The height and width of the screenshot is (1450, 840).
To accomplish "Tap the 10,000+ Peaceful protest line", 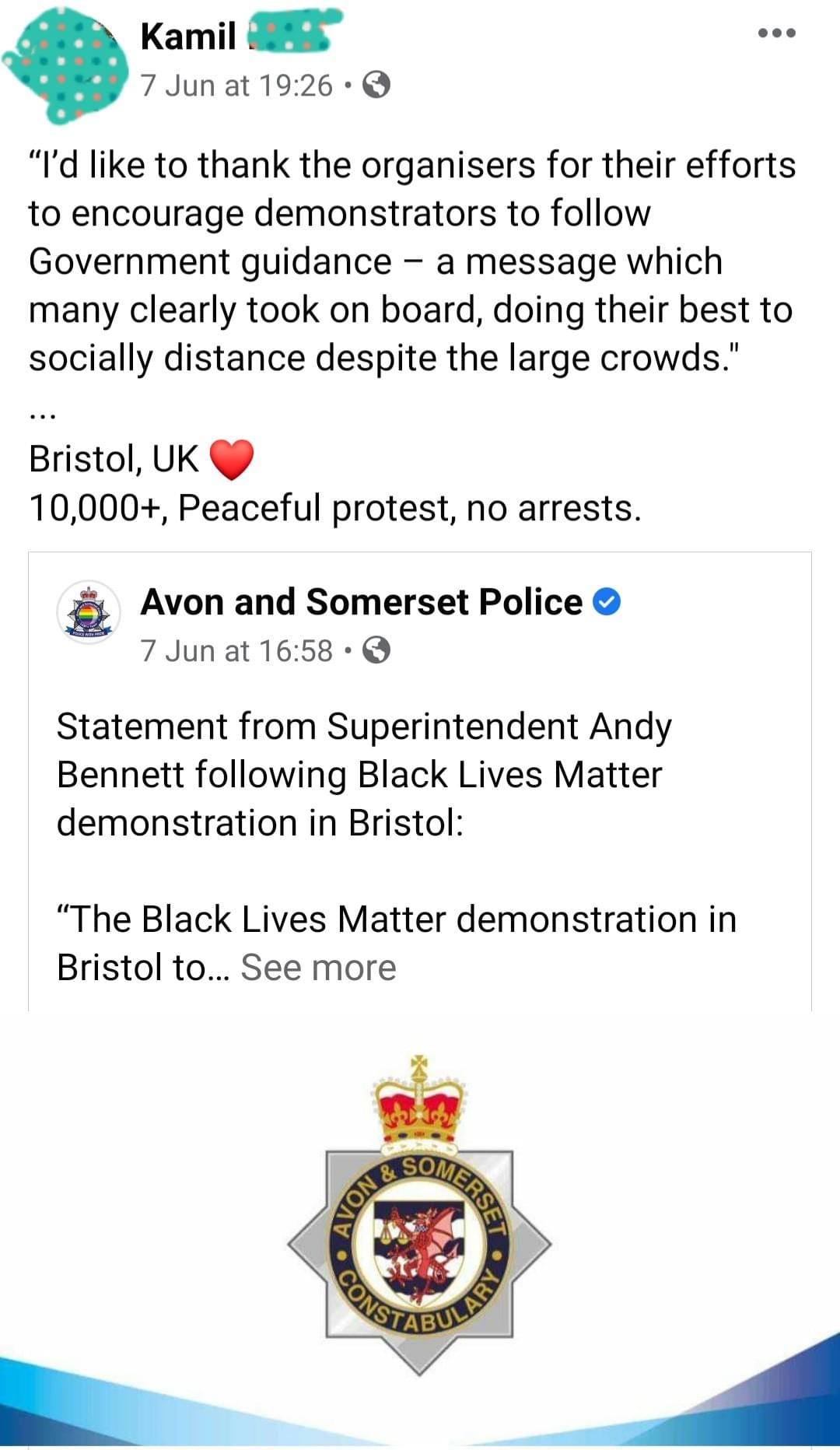I will point(335,508).
